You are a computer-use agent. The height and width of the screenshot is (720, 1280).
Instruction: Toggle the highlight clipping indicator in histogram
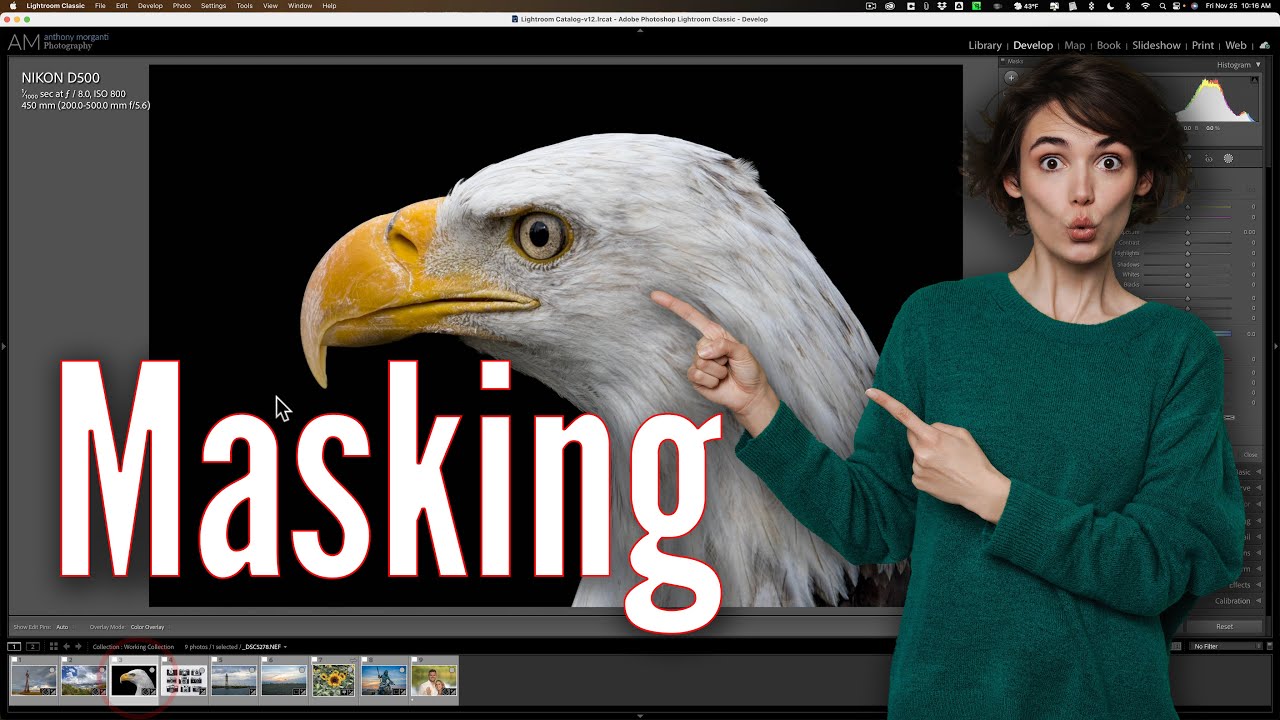point(1254,79)
